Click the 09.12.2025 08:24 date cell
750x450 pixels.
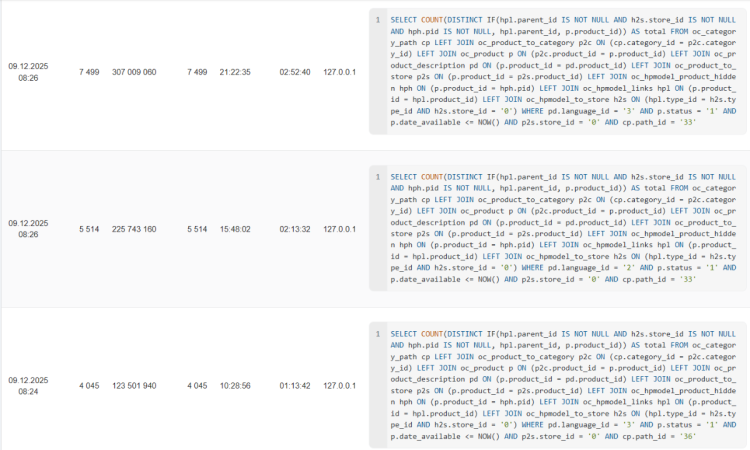pos(28,386)
